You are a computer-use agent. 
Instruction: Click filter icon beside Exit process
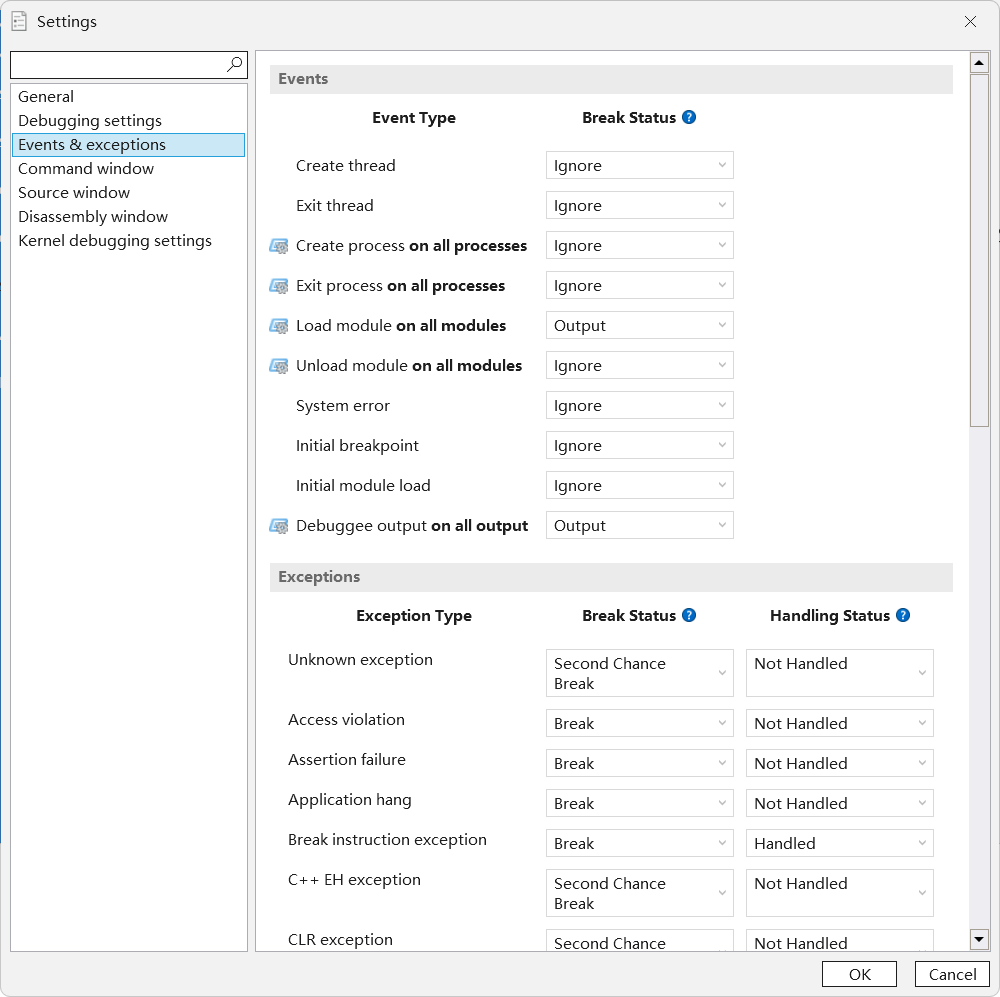pyautogui.click(x=279, y=286)
